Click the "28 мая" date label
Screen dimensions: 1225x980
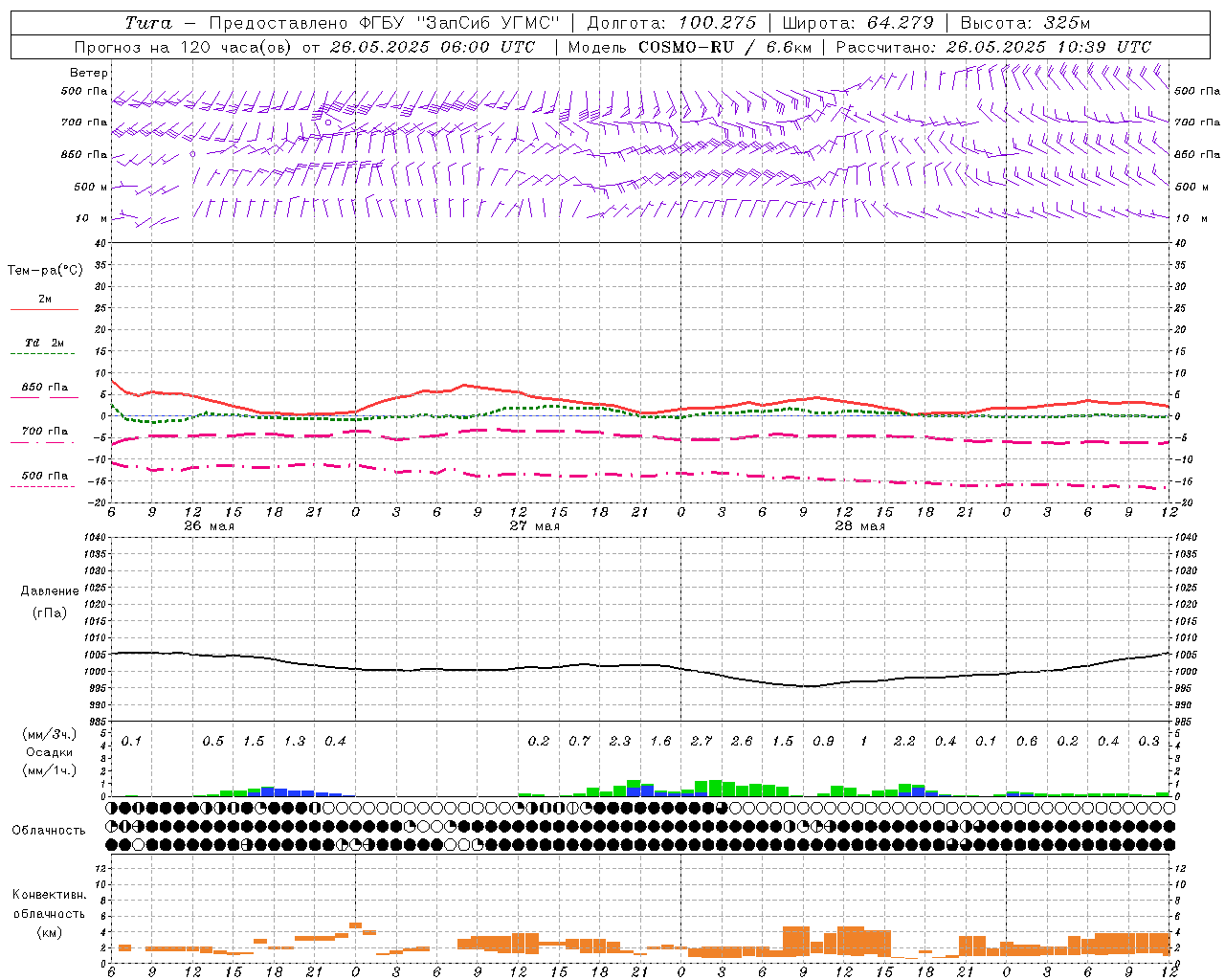(859, 526)
